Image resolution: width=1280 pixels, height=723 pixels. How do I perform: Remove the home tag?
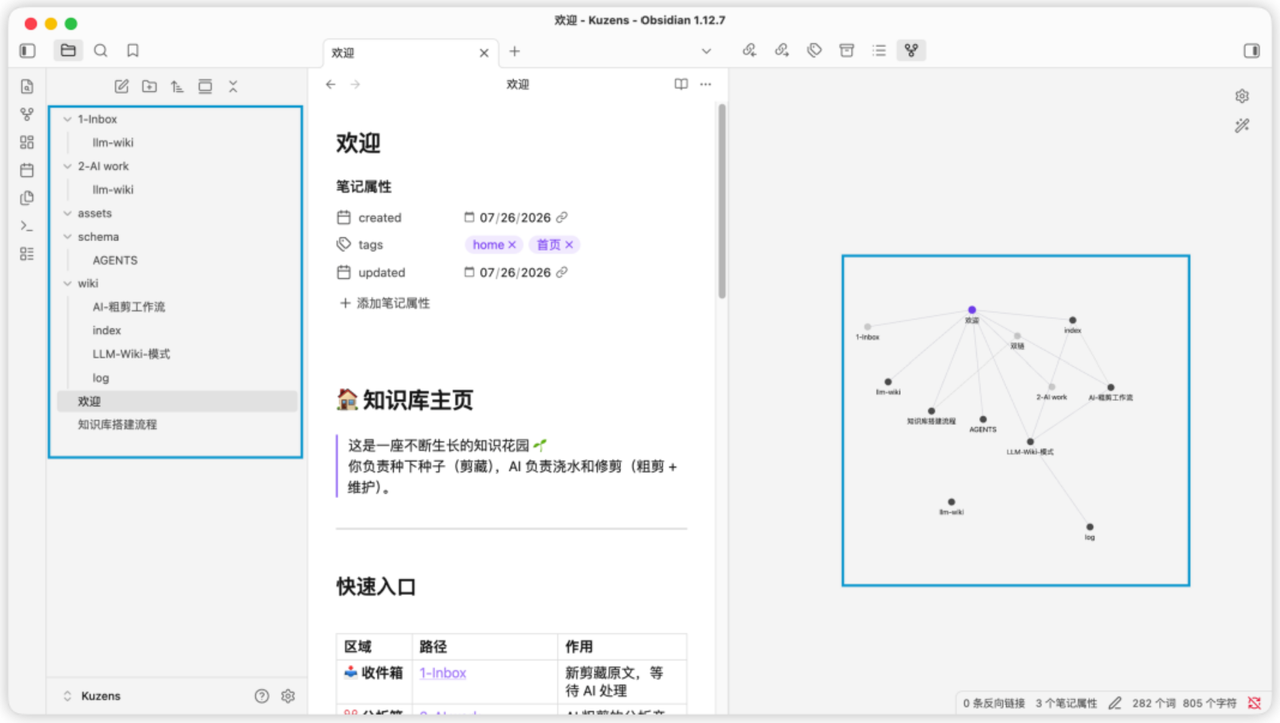coord(512,245)
